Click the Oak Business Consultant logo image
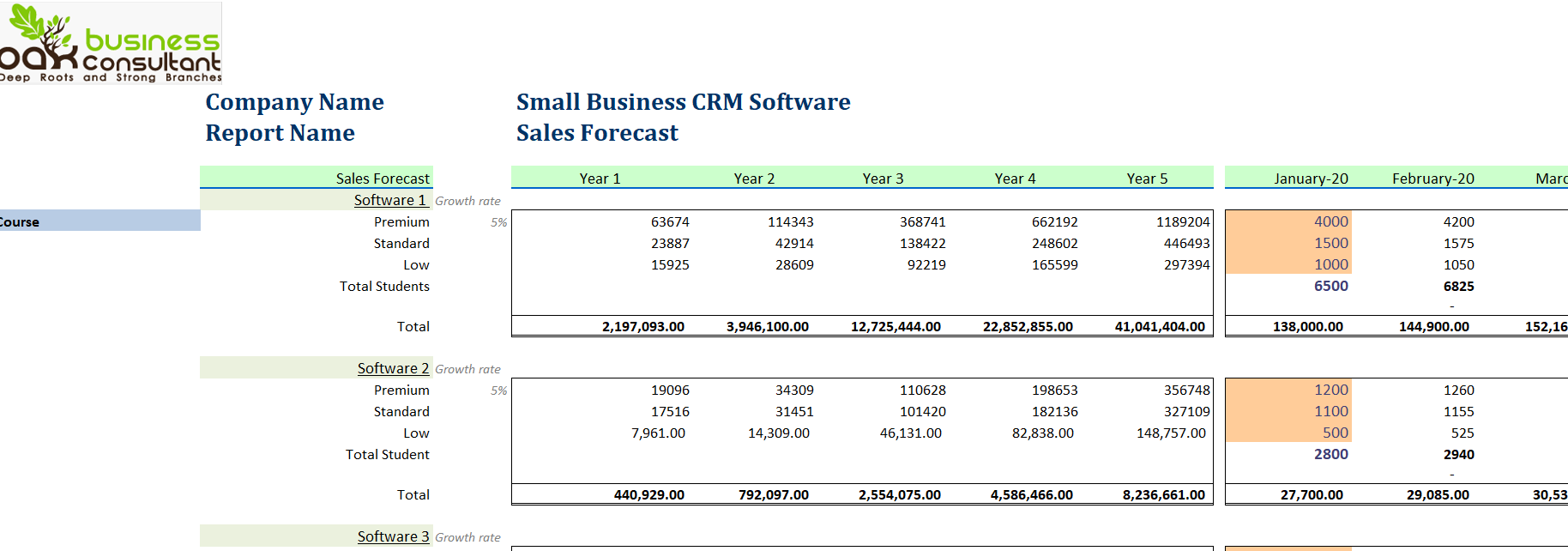The height and width of the screenshot is (551, 1568). 111,43
